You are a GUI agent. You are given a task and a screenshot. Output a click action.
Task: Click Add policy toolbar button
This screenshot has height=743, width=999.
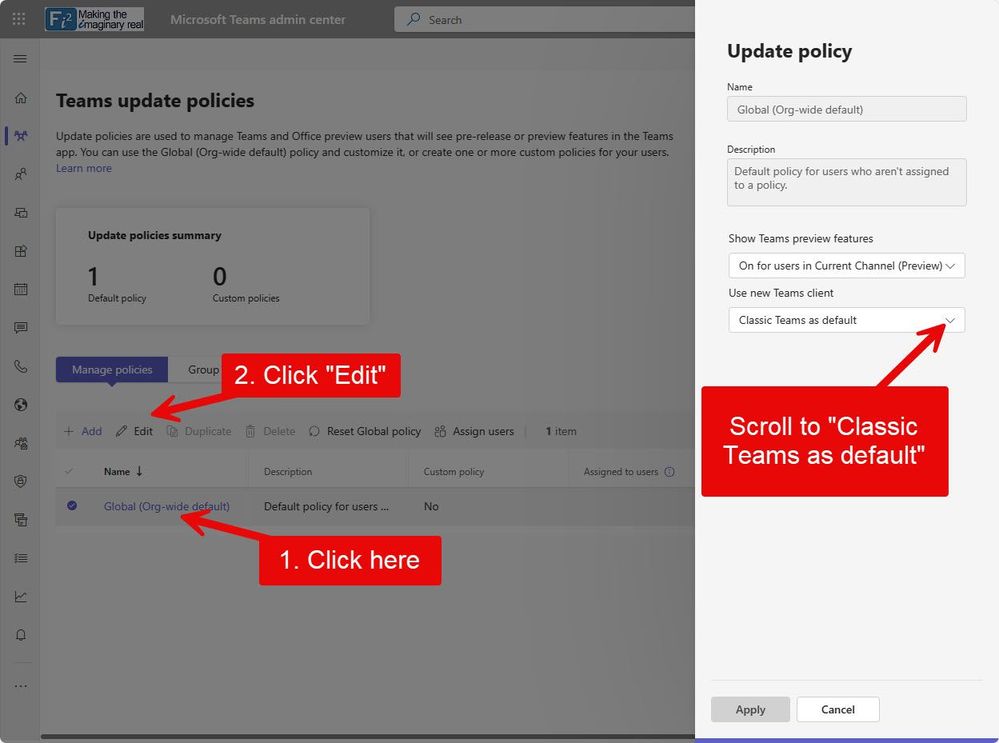pyautogui.click(x=83, y=431)
